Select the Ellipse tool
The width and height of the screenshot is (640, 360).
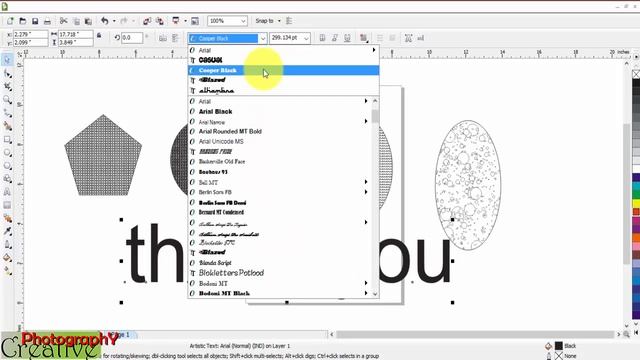tap(7, 153)
